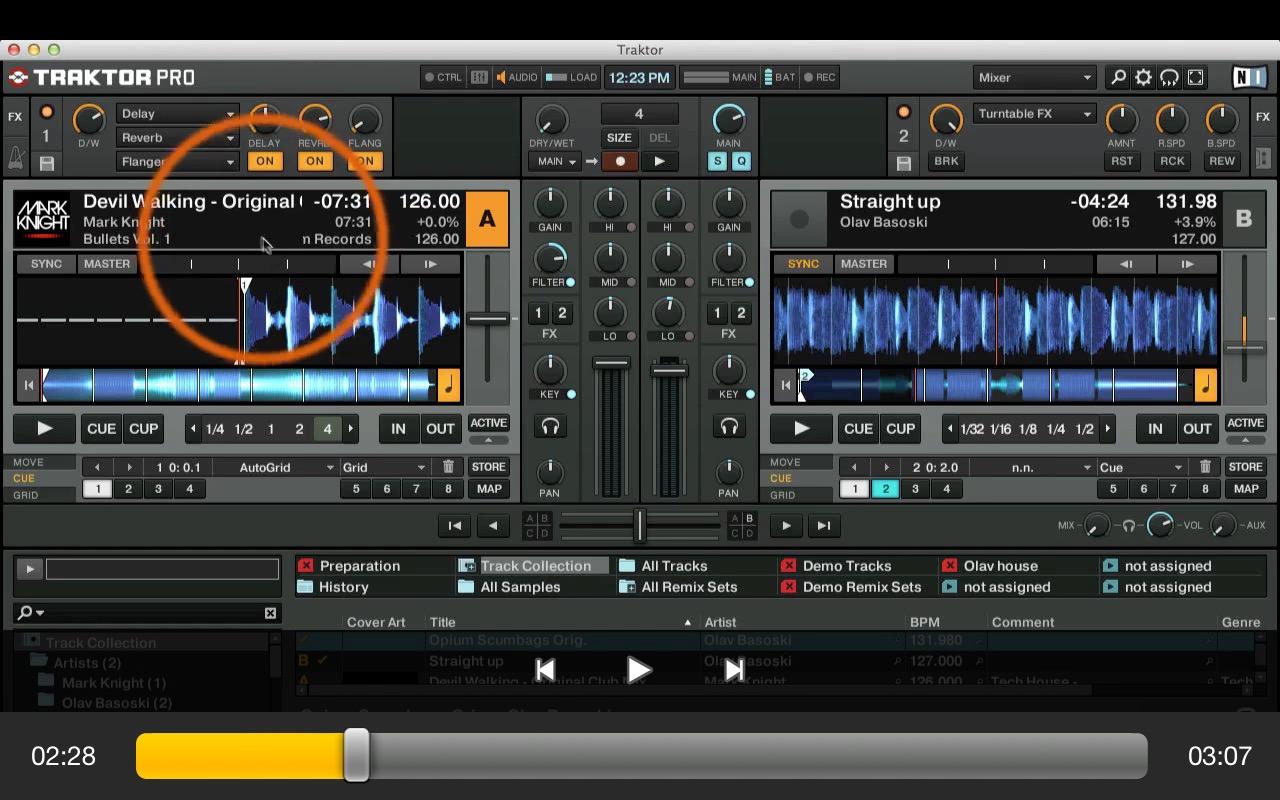Toggle FX unit 1 power button

46,112
